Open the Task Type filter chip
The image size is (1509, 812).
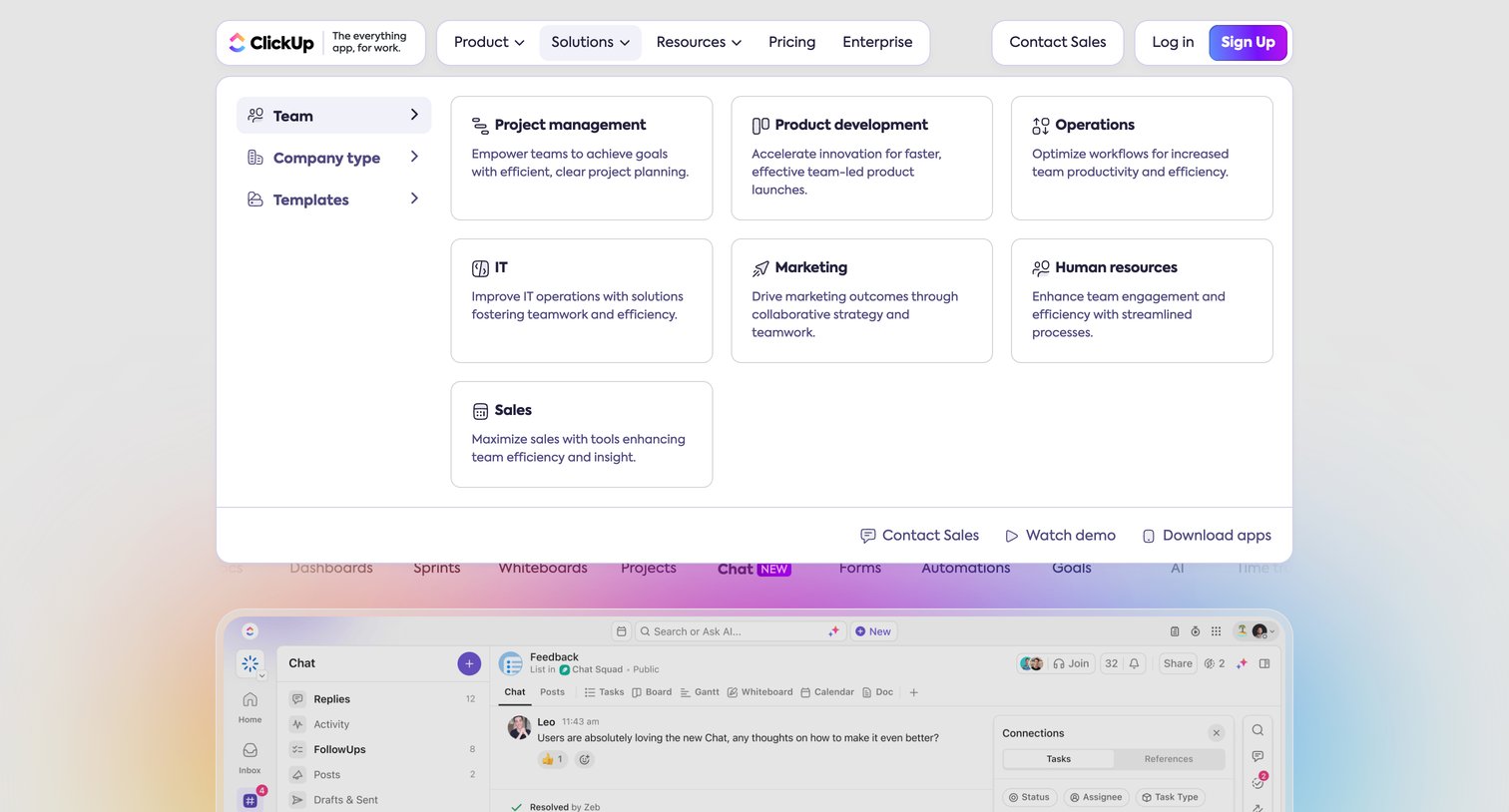click(1170, 797)
